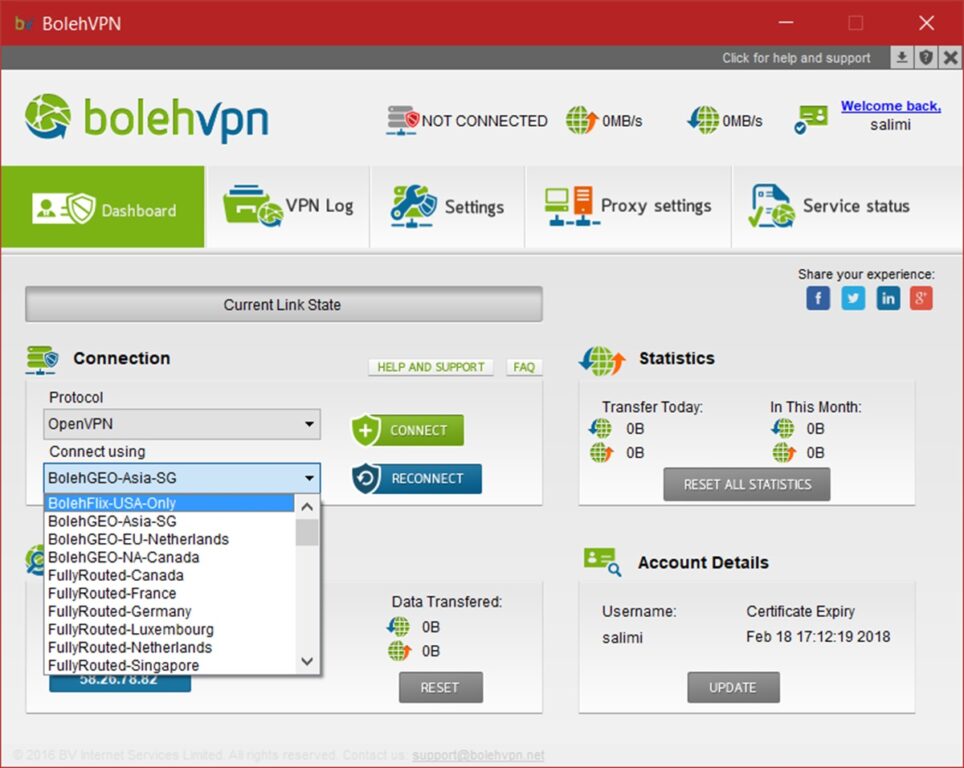Select BolehGEO-NA-Canada server

(x=170, y=557)
